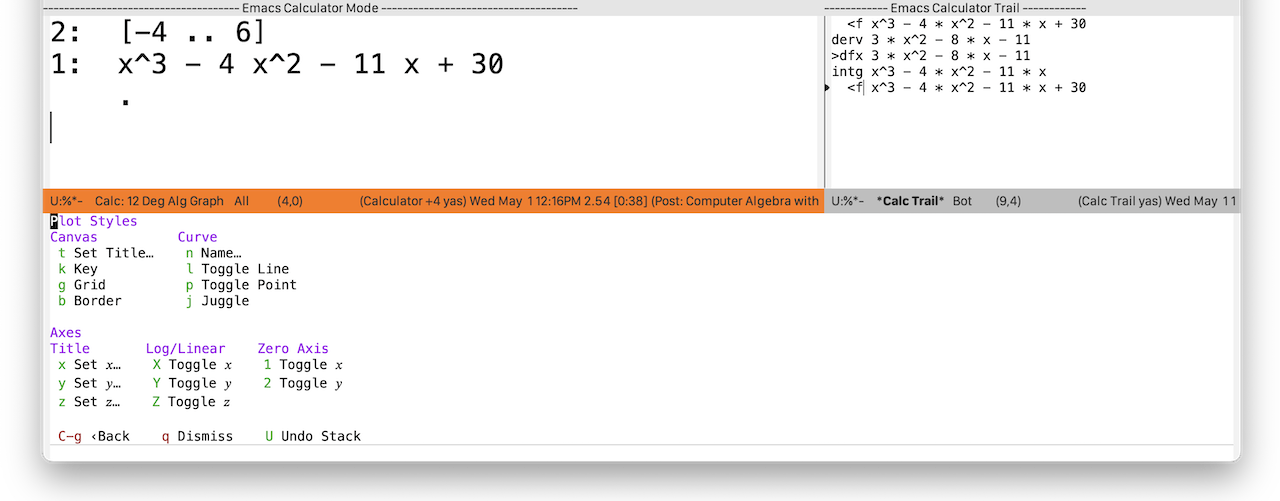This screenshot has width=1280, height=501.
Task: Open the Undo Stack option
Action: [x=313, y=436]
